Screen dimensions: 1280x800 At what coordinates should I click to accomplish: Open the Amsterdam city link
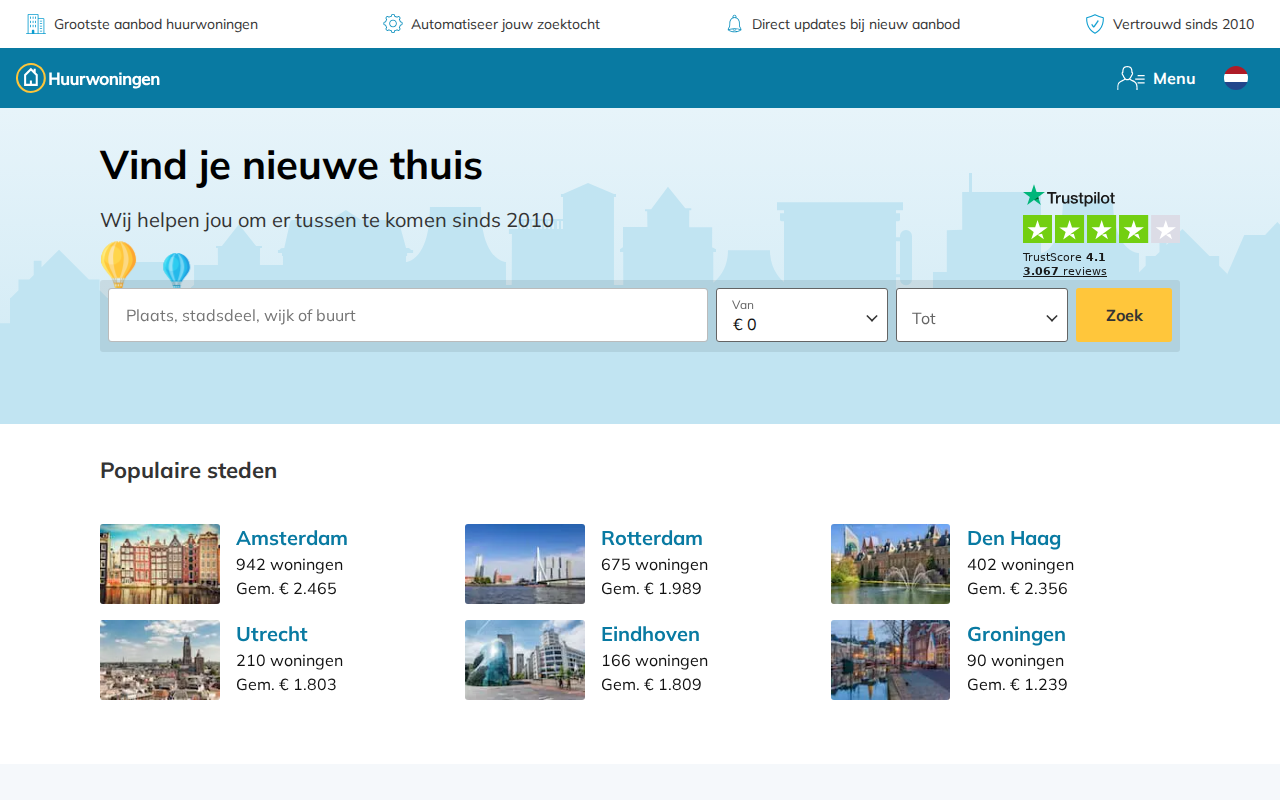click(292, 538)
